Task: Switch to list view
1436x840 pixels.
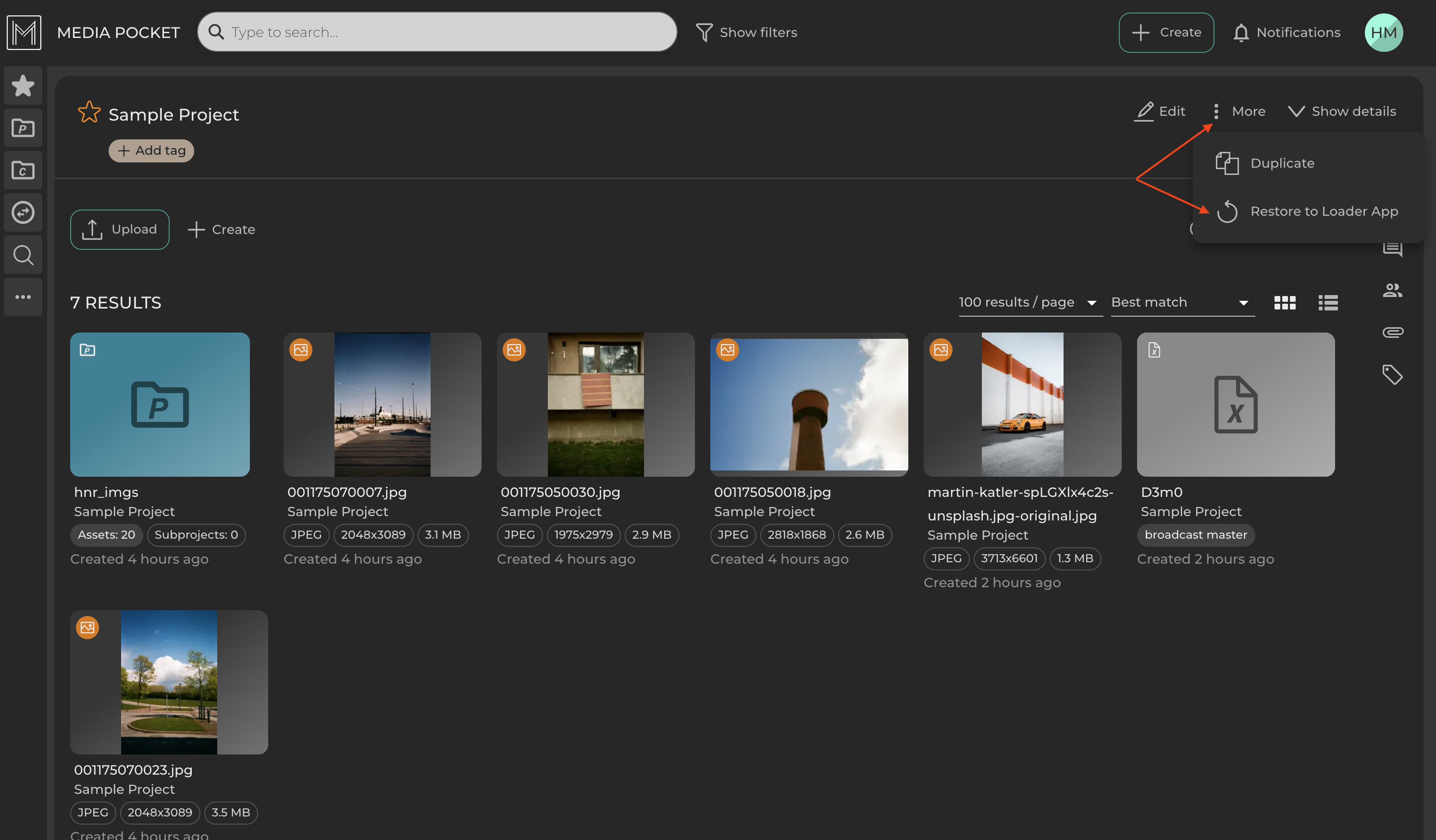Action: [1328, 303]
